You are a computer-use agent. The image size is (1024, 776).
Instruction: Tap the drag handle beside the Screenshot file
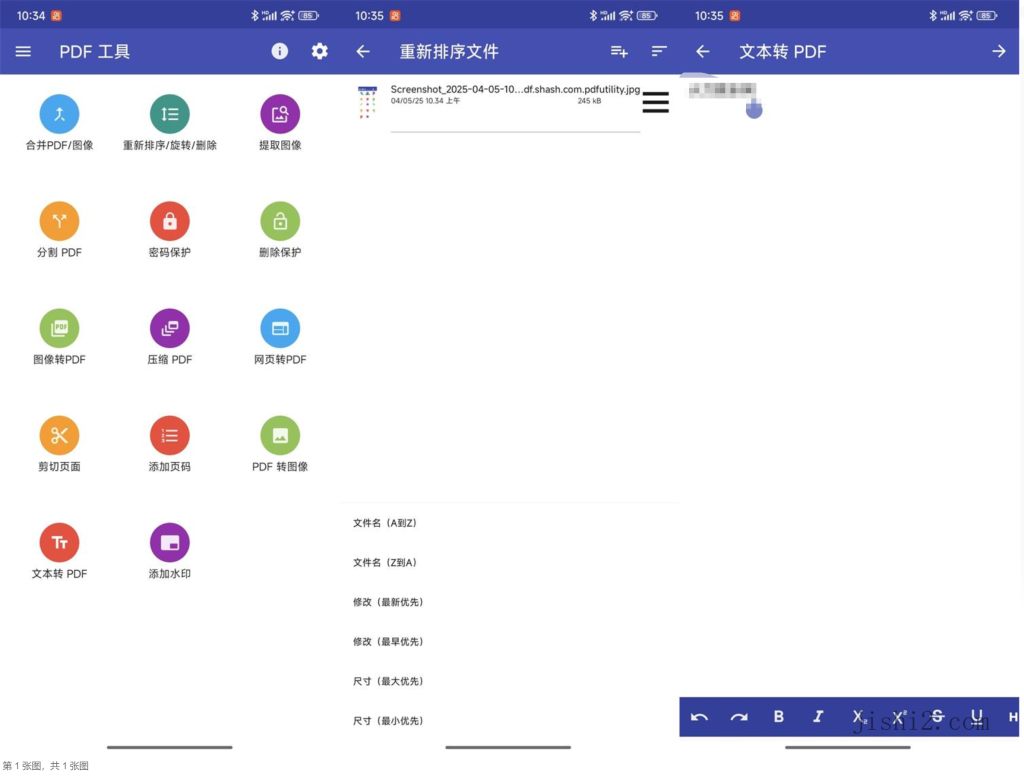(656, 103)
